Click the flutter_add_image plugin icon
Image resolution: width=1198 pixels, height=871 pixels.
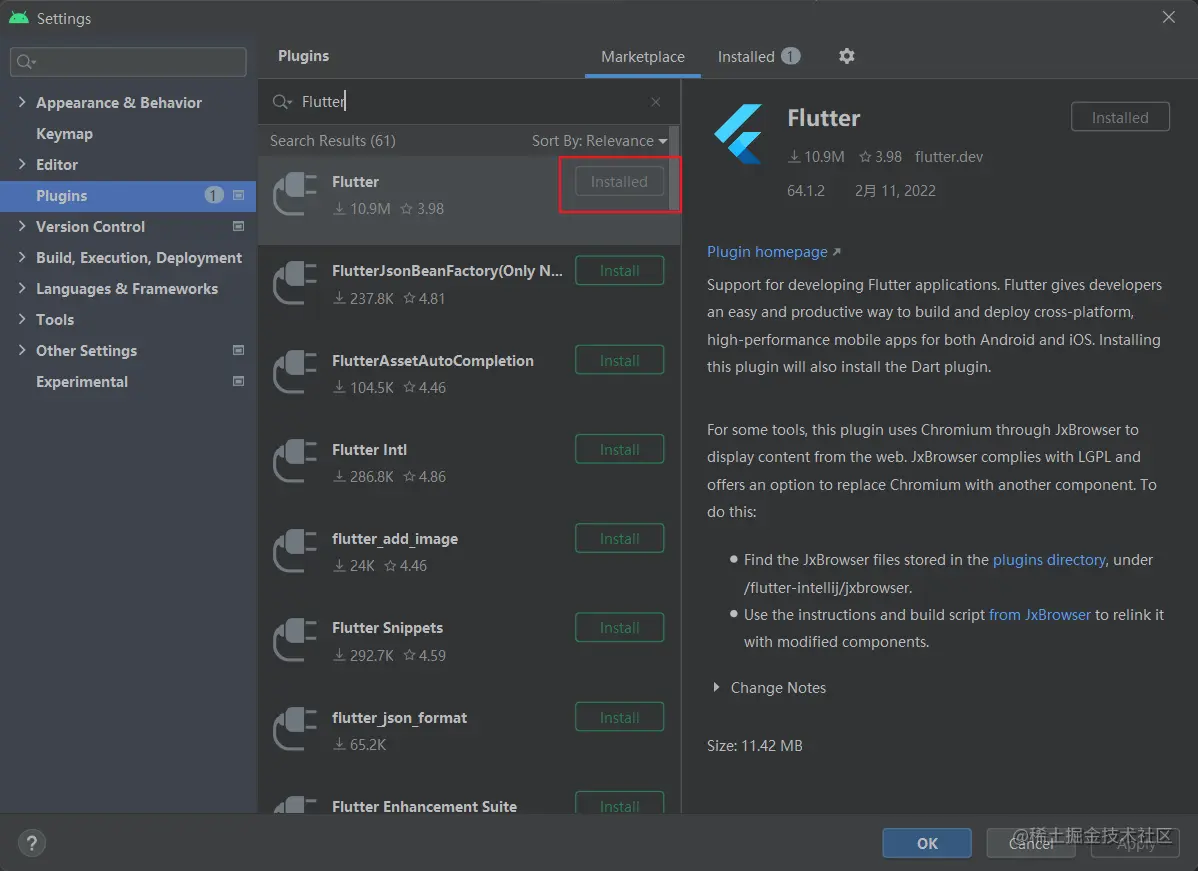tap(295, 552)
